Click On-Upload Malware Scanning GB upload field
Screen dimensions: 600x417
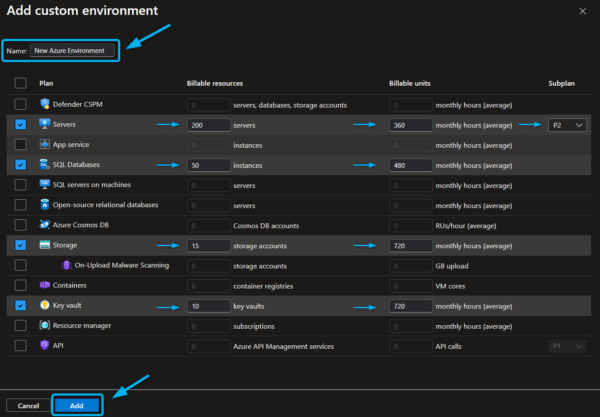point(411,266)
